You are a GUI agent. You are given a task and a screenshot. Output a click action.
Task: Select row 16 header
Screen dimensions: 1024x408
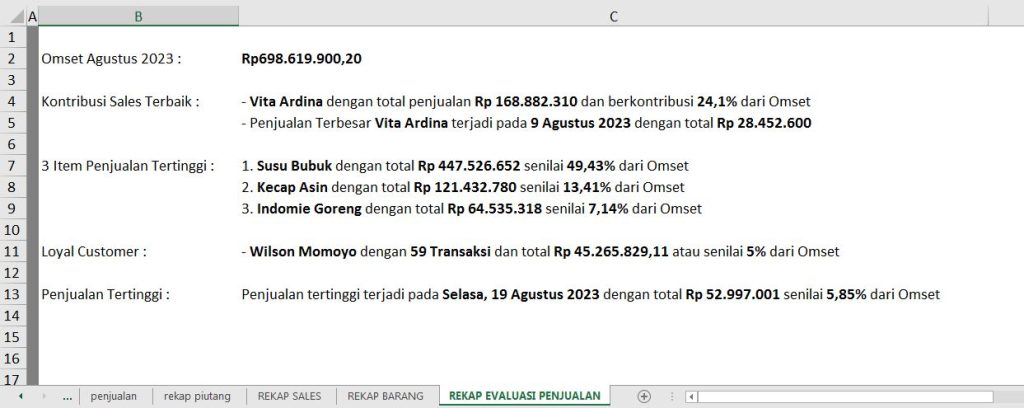click(x=13, y=358)
